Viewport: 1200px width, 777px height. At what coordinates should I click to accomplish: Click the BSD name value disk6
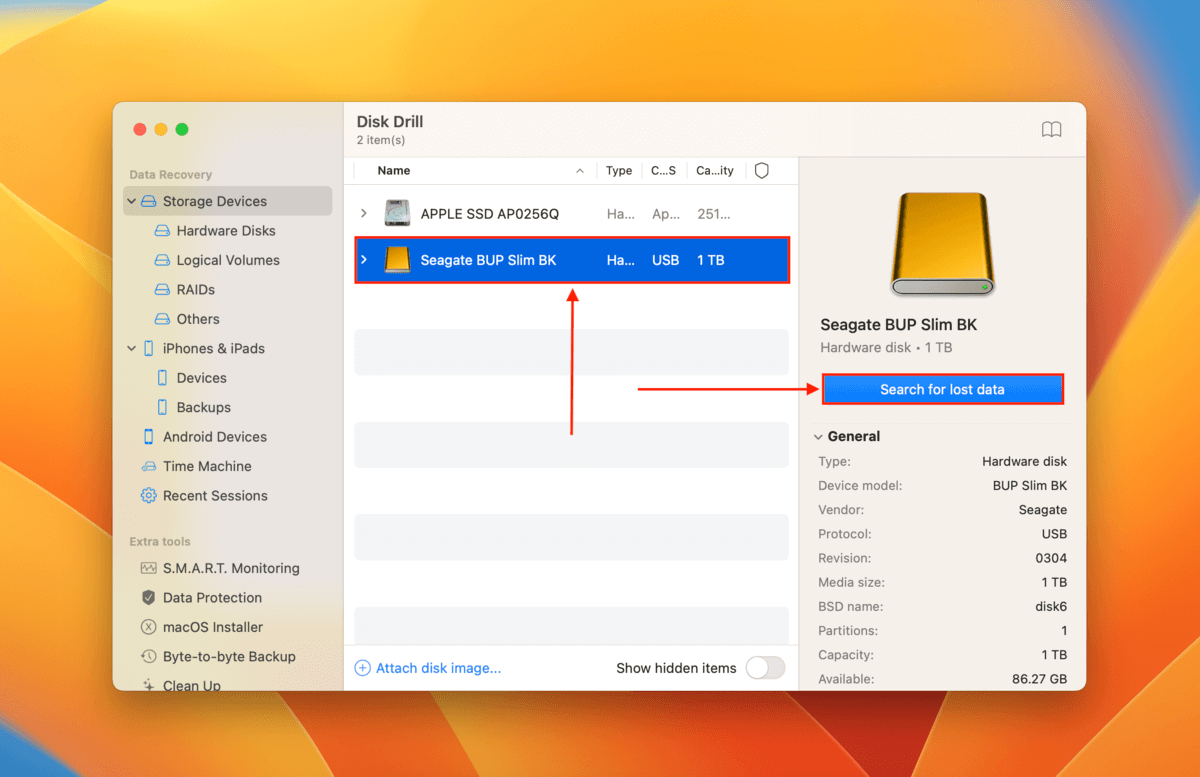(1051, 607)
